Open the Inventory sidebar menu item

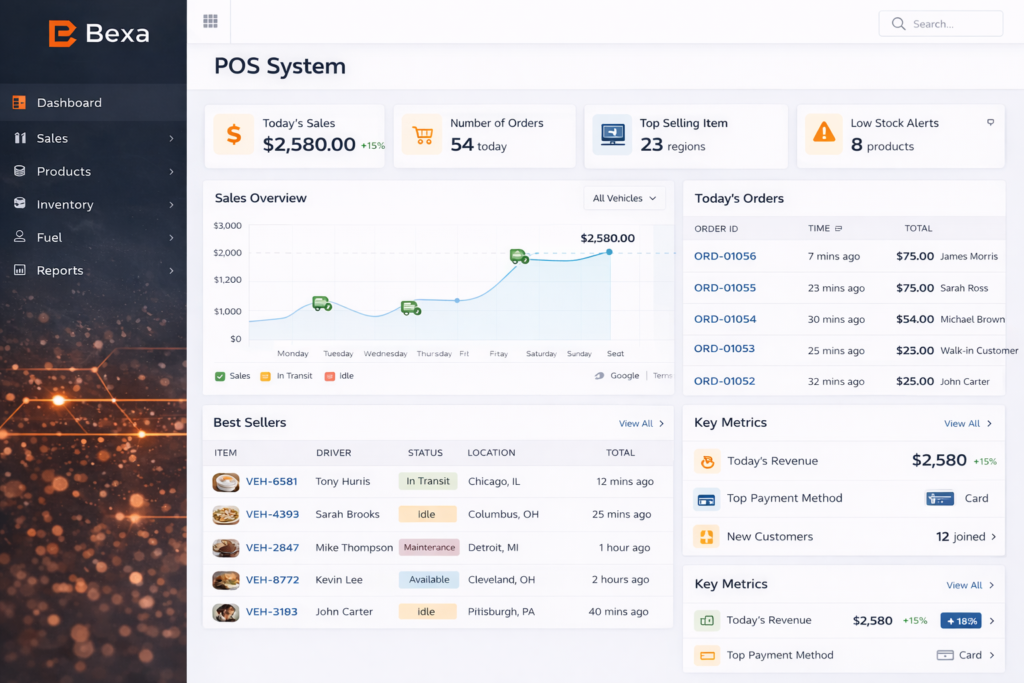coord(65,205)
